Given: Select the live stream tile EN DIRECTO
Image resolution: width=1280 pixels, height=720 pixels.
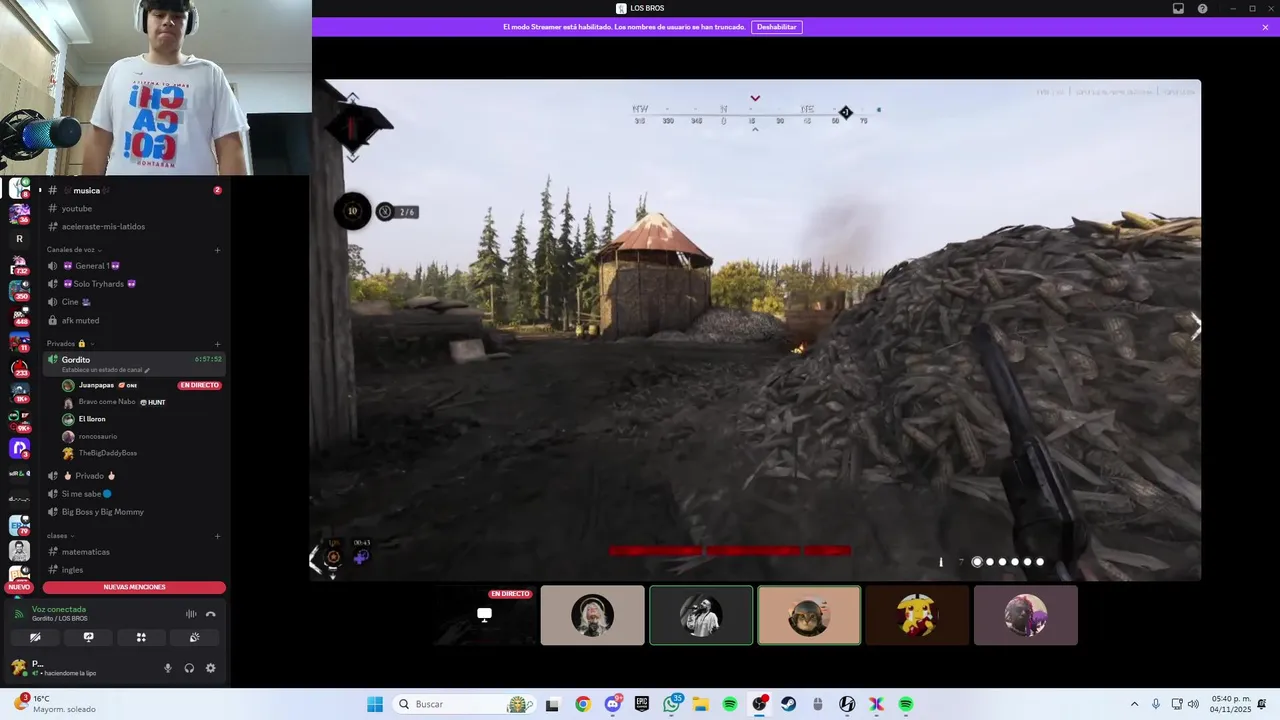Looking at the screenshot, I should [x=484, y=615].
